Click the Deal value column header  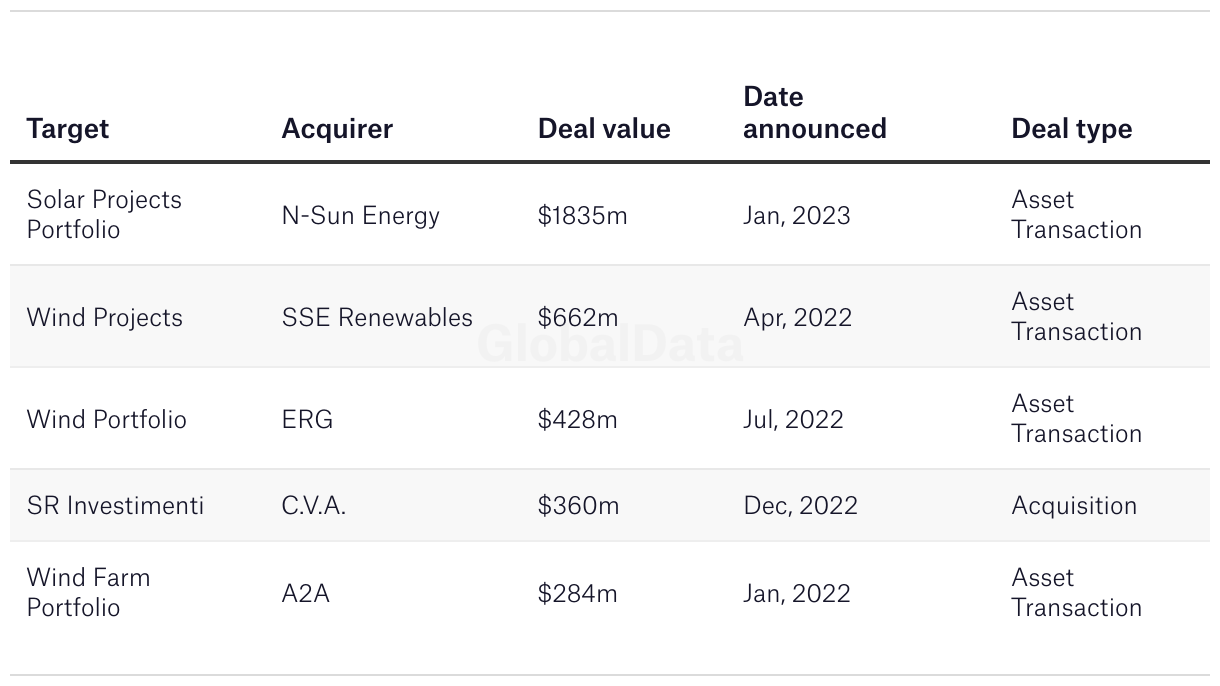click(x=604, y=129)
